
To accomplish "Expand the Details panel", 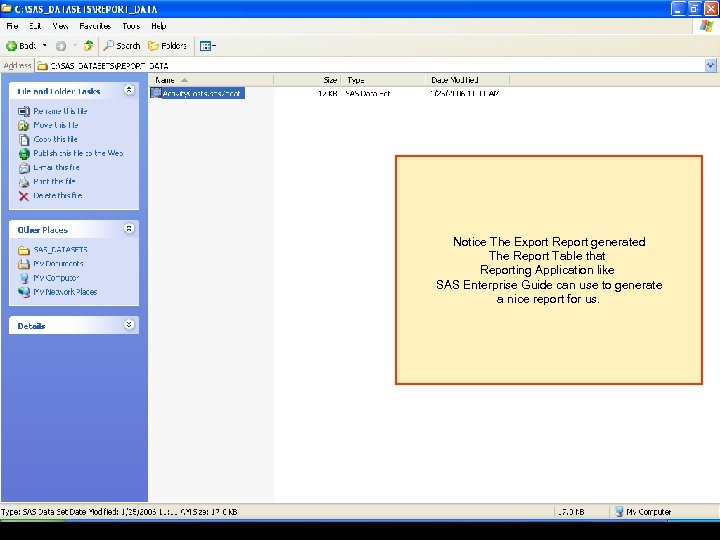I will tap(129, 325).
